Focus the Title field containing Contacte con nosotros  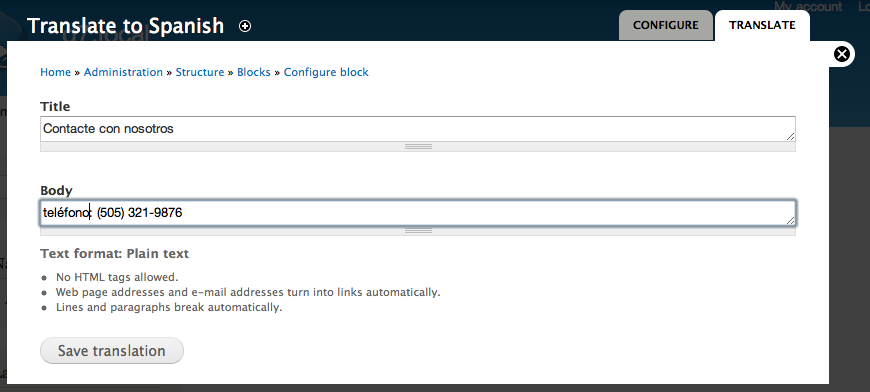point(417,129)
